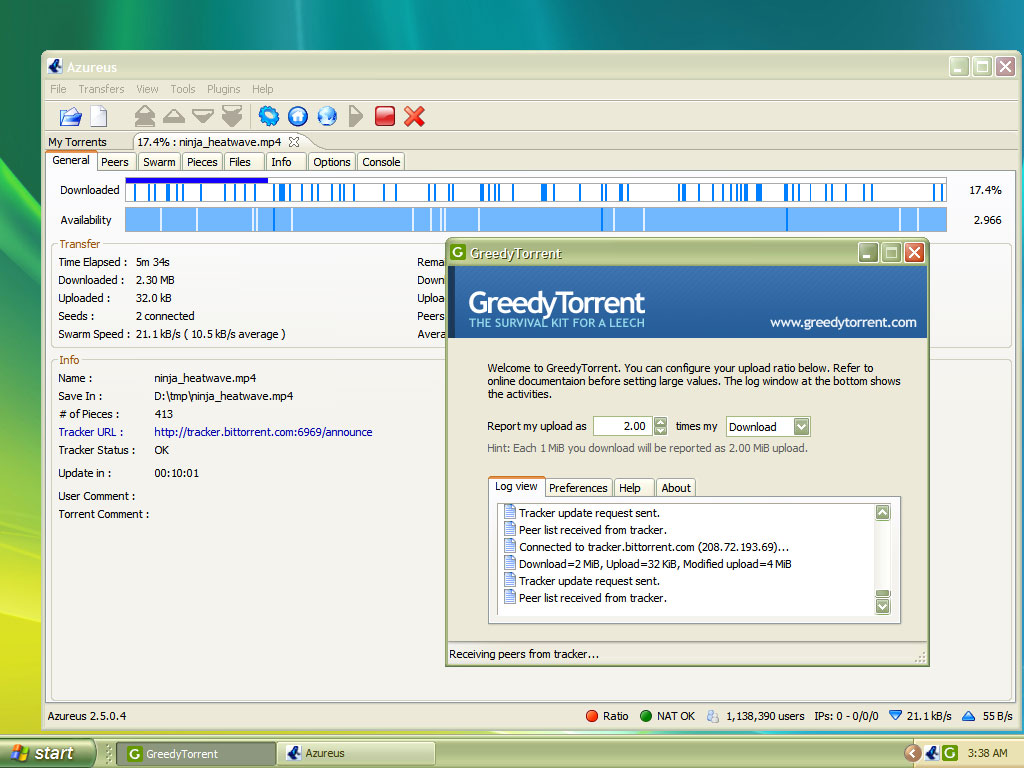Image resolution: width=1024 pixels, height=768 pixels.
Task: Stop the torrent with red square
Action: (385, 116)
